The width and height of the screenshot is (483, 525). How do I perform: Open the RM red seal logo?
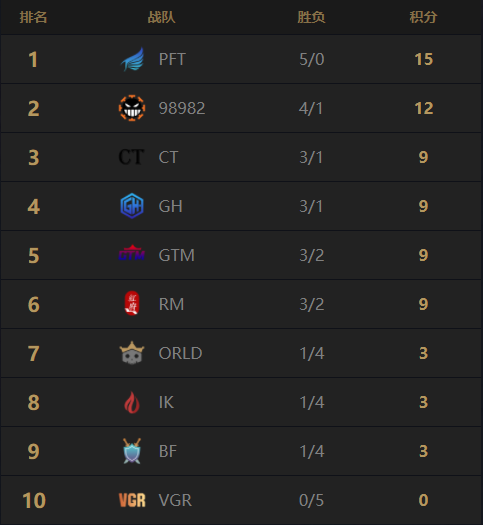132,303
